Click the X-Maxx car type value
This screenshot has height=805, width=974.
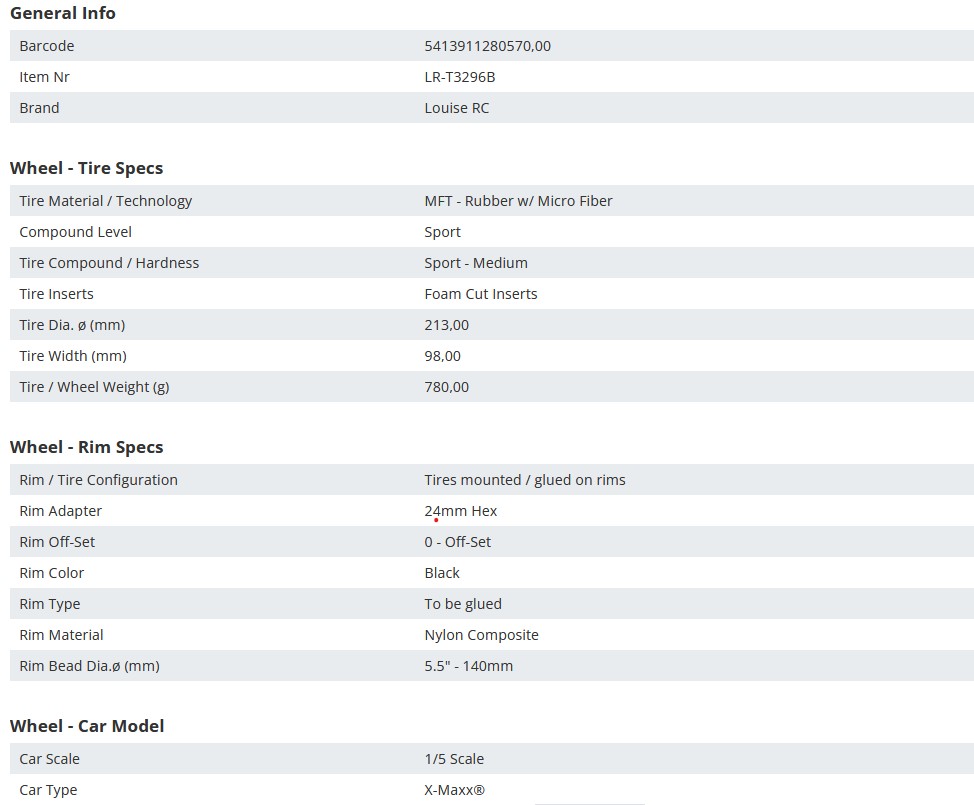(455, 790)
